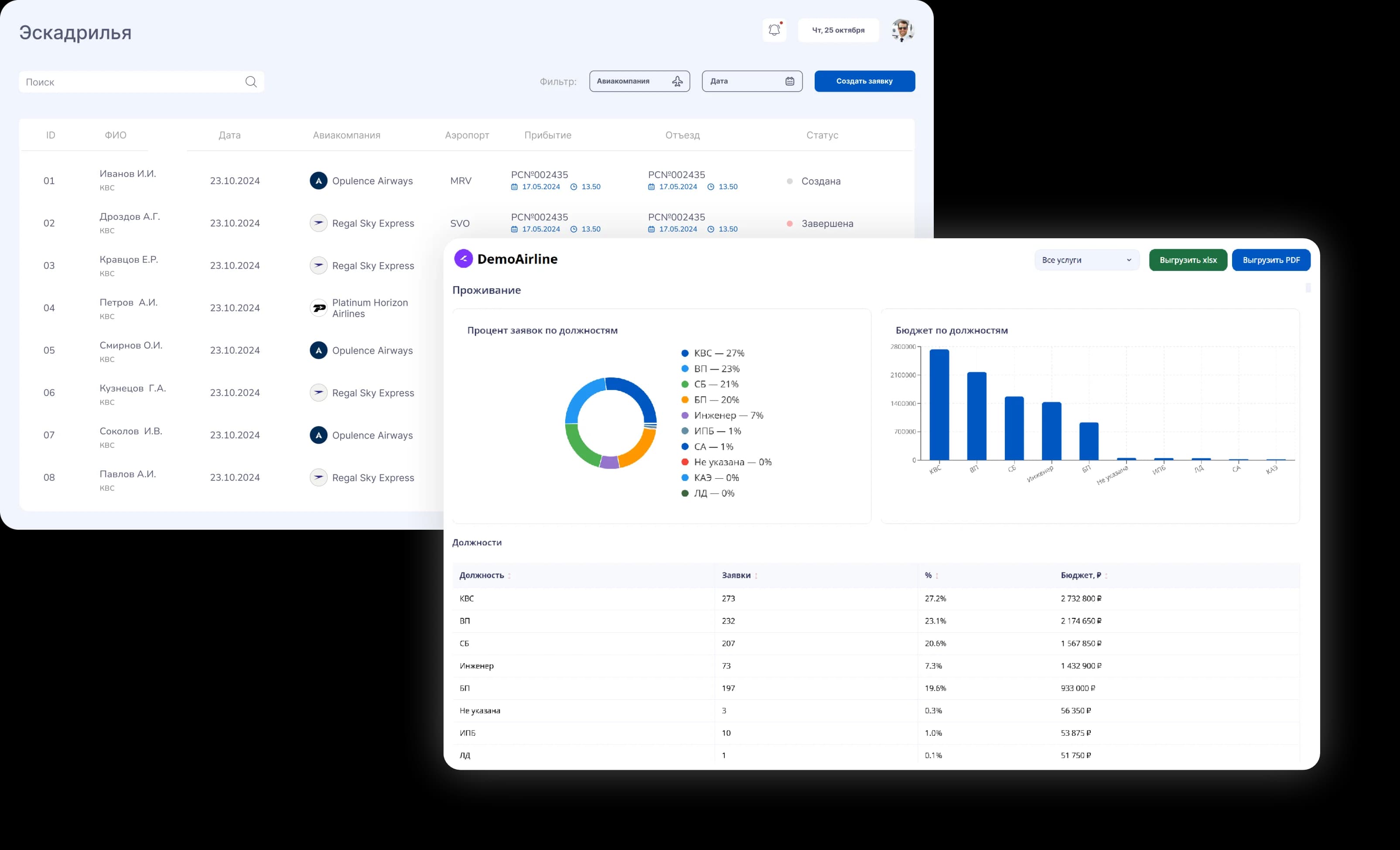Open the notifications bell
The image size is (1400, 850).
[774, 30]
